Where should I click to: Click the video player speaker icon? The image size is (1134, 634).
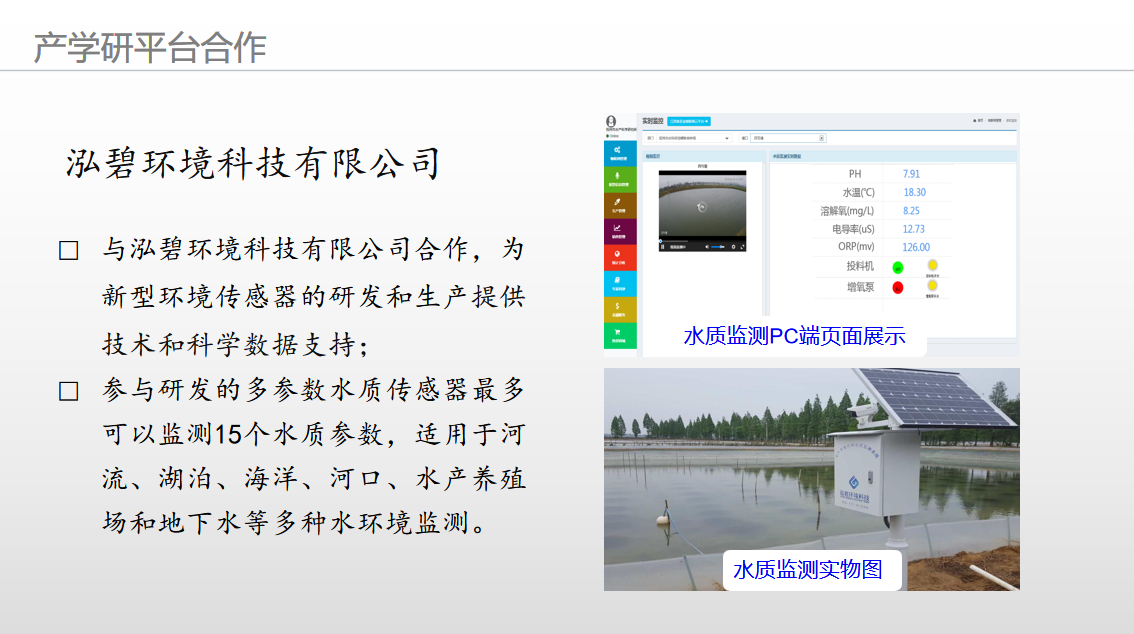click(707, 247)
